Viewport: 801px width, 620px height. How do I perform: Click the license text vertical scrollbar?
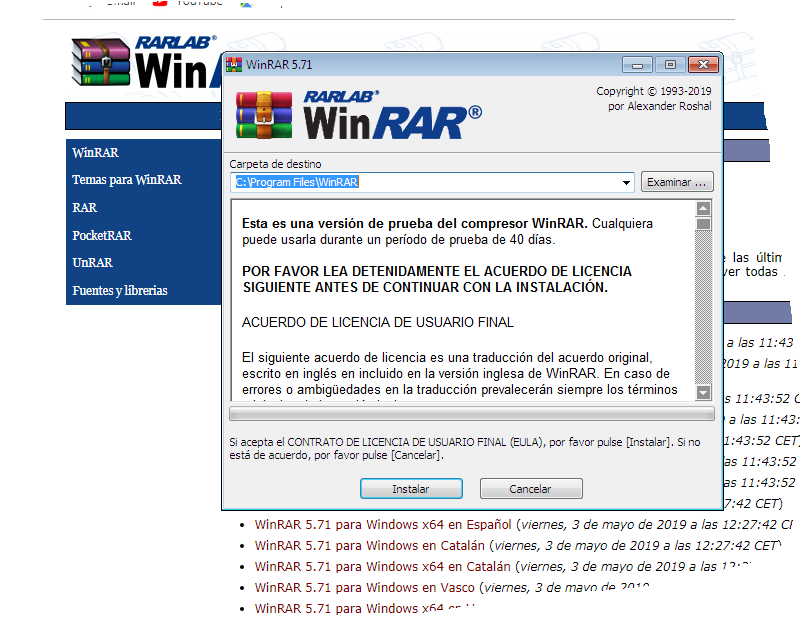[x=705, y=300]
